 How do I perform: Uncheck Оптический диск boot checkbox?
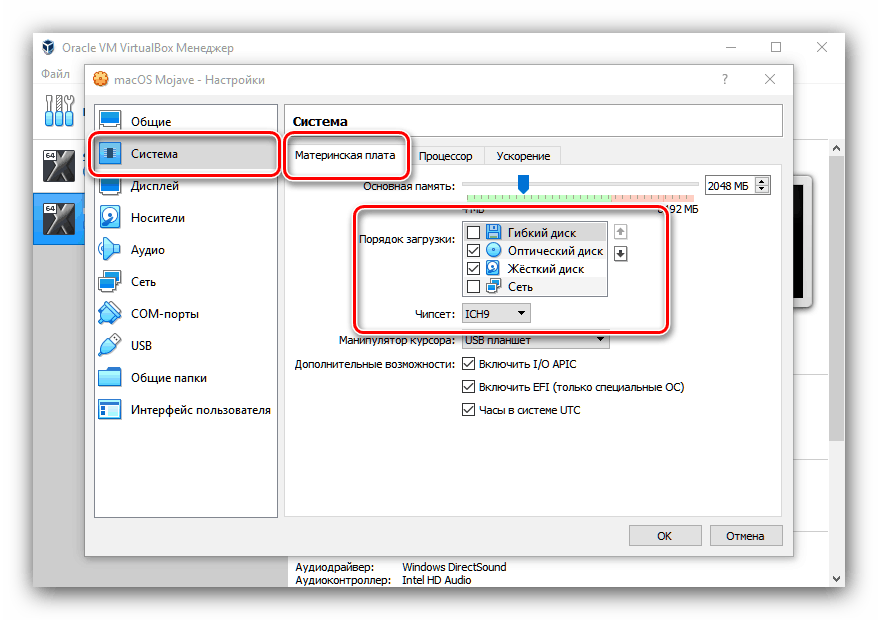click(473, 250)
